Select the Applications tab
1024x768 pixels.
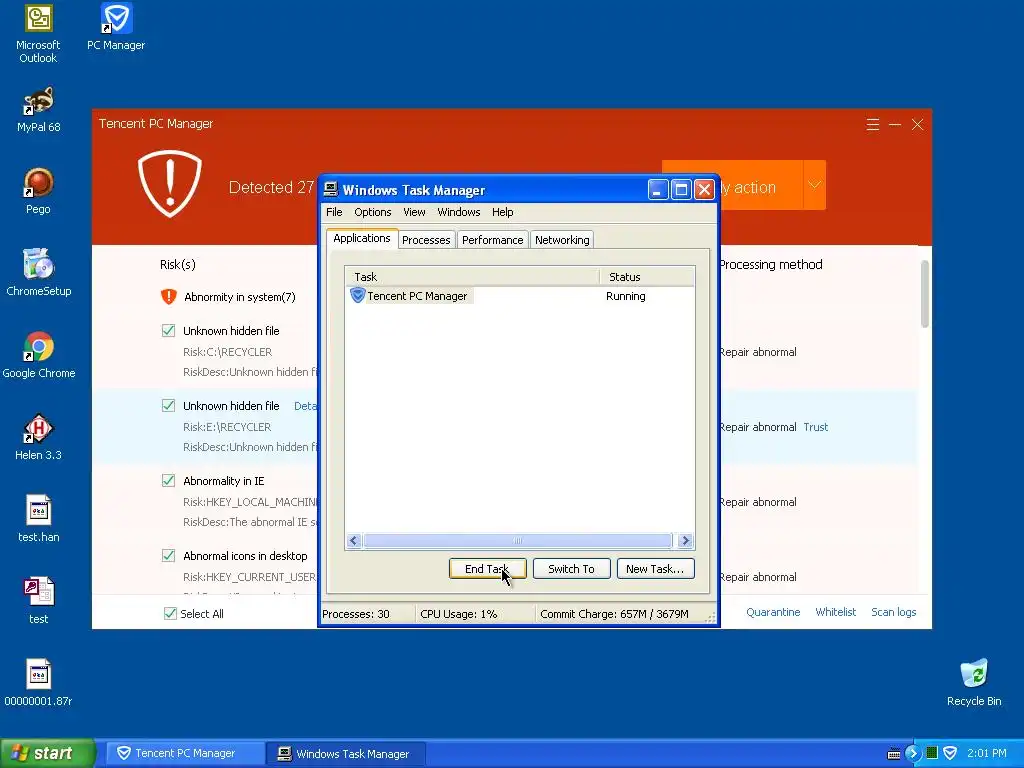(x=362, y=238)
